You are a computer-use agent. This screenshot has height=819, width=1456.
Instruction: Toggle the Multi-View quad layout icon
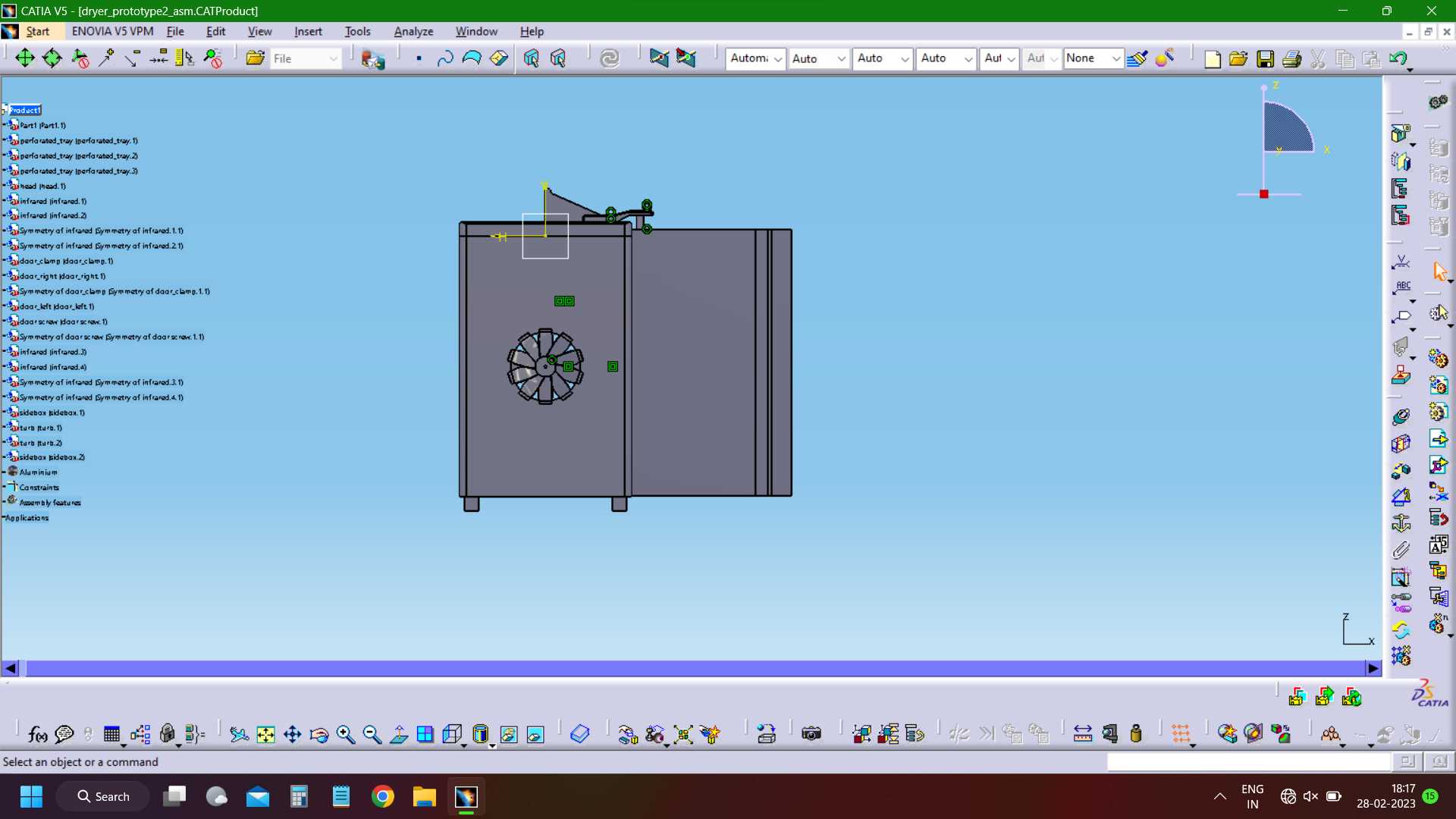425,734
